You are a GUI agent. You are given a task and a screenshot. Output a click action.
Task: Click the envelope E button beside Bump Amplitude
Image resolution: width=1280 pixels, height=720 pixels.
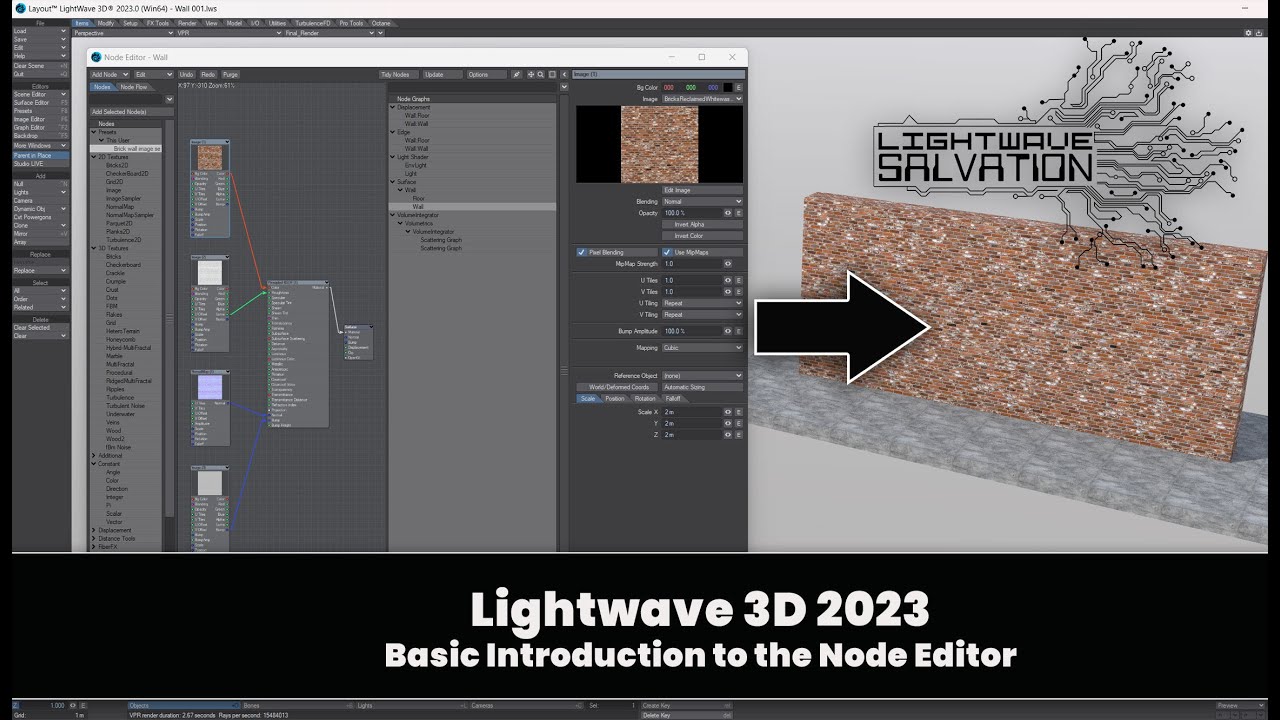(739, 331)
